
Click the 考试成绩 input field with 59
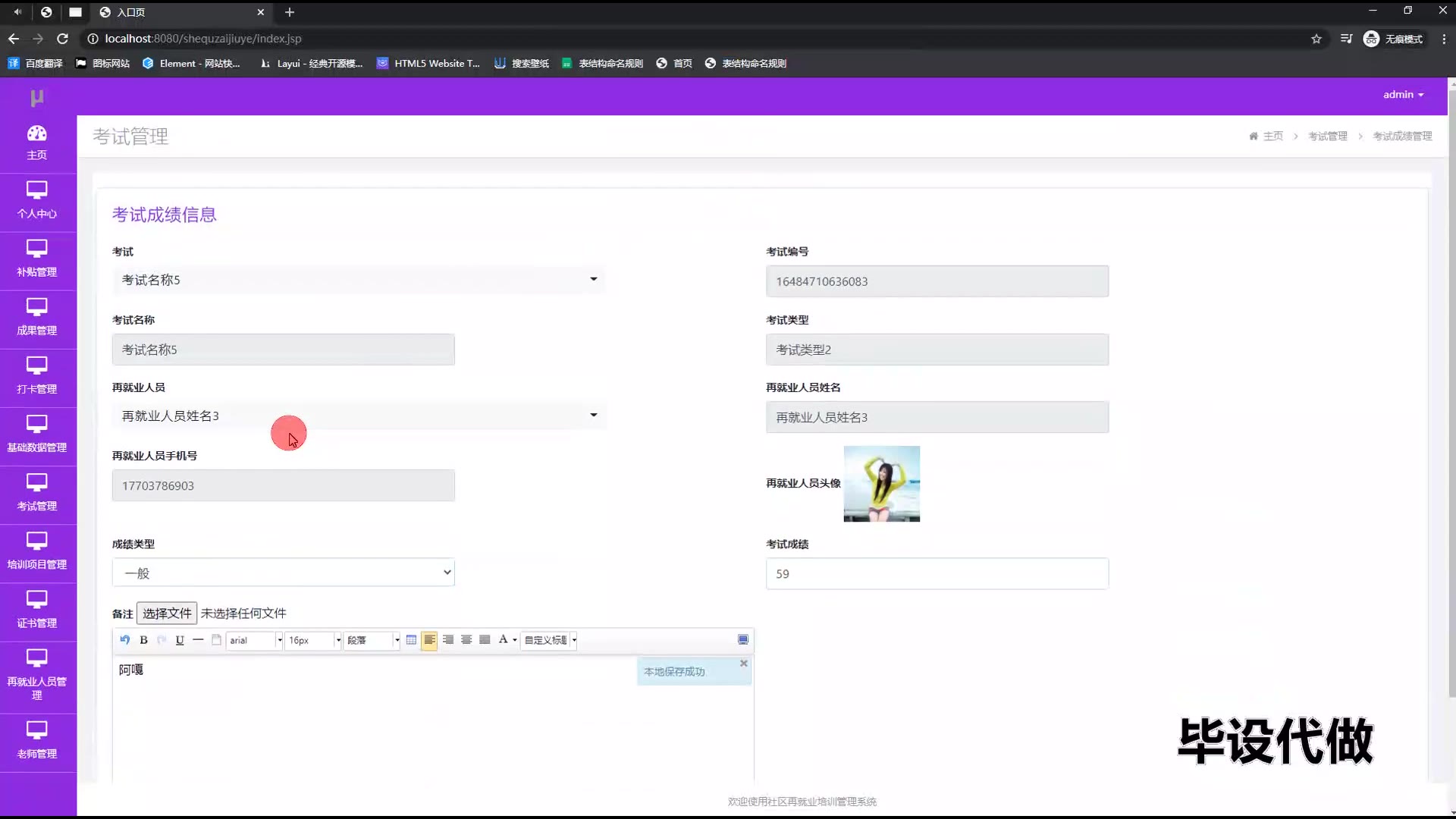[x=937, y=574]
